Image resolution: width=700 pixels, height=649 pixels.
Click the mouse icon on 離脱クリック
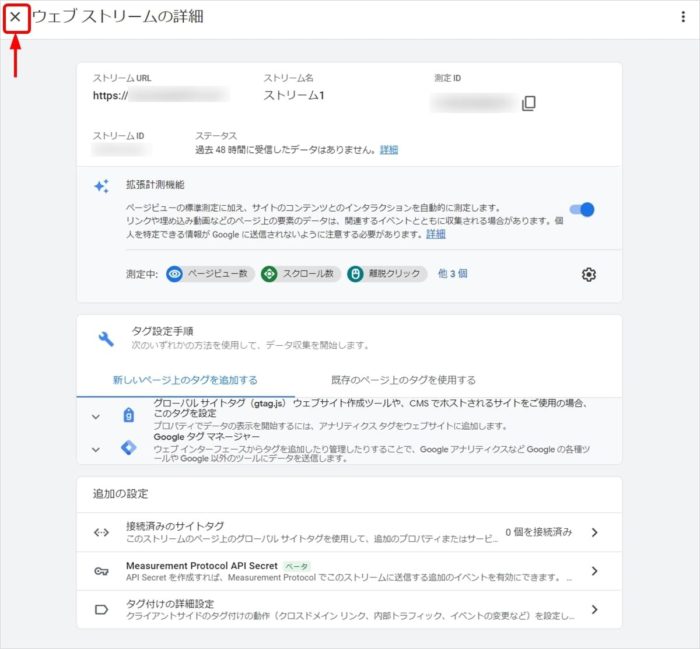coord(355,274)
